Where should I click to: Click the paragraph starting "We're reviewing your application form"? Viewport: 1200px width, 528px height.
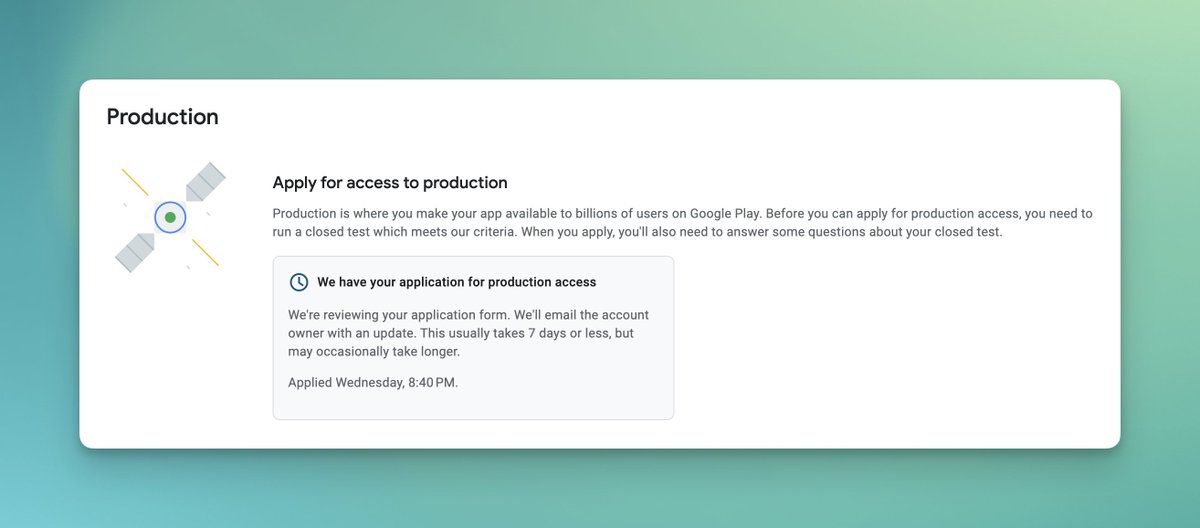click(x=468, y=333)
